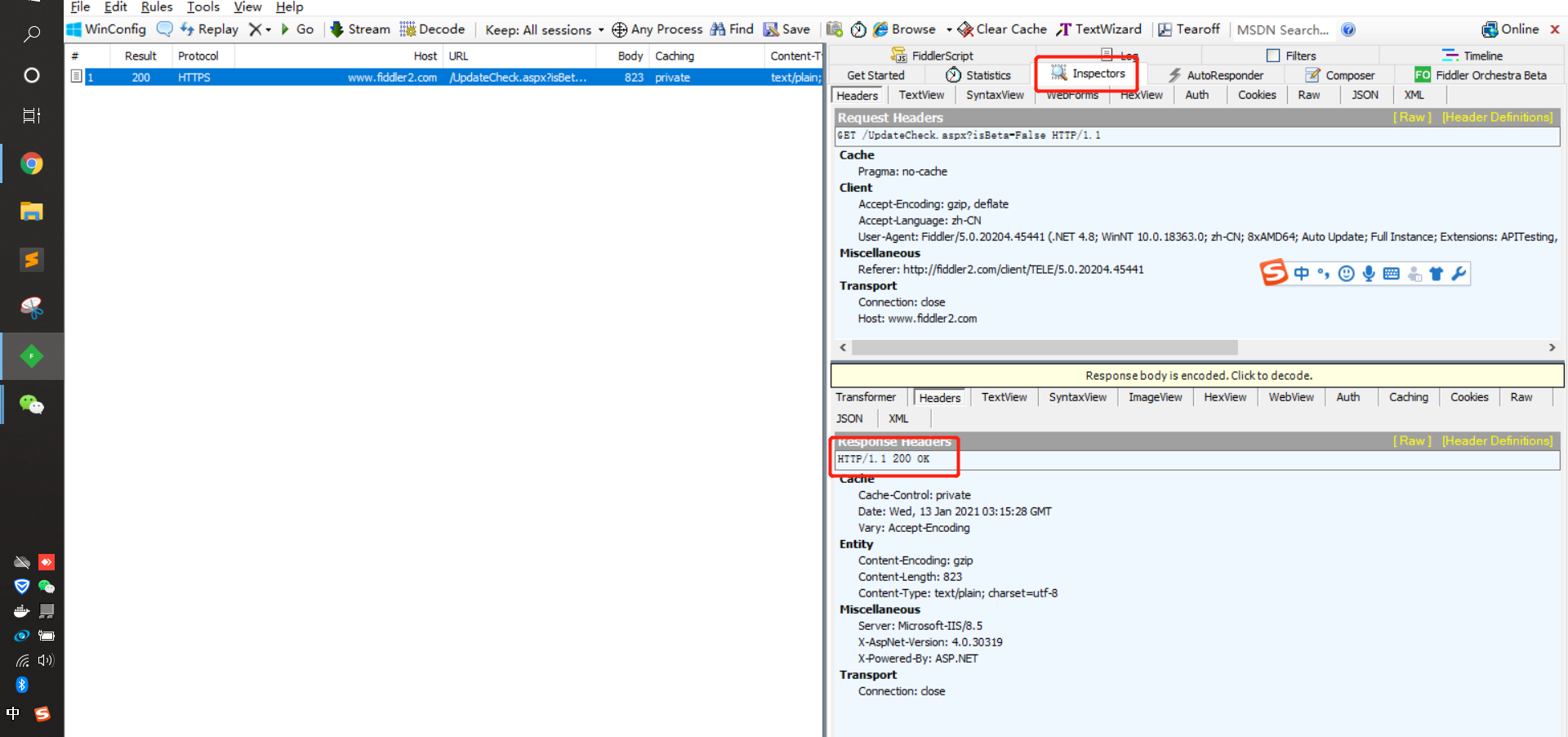Open File Explorer from the taskbar

(32, 212)
